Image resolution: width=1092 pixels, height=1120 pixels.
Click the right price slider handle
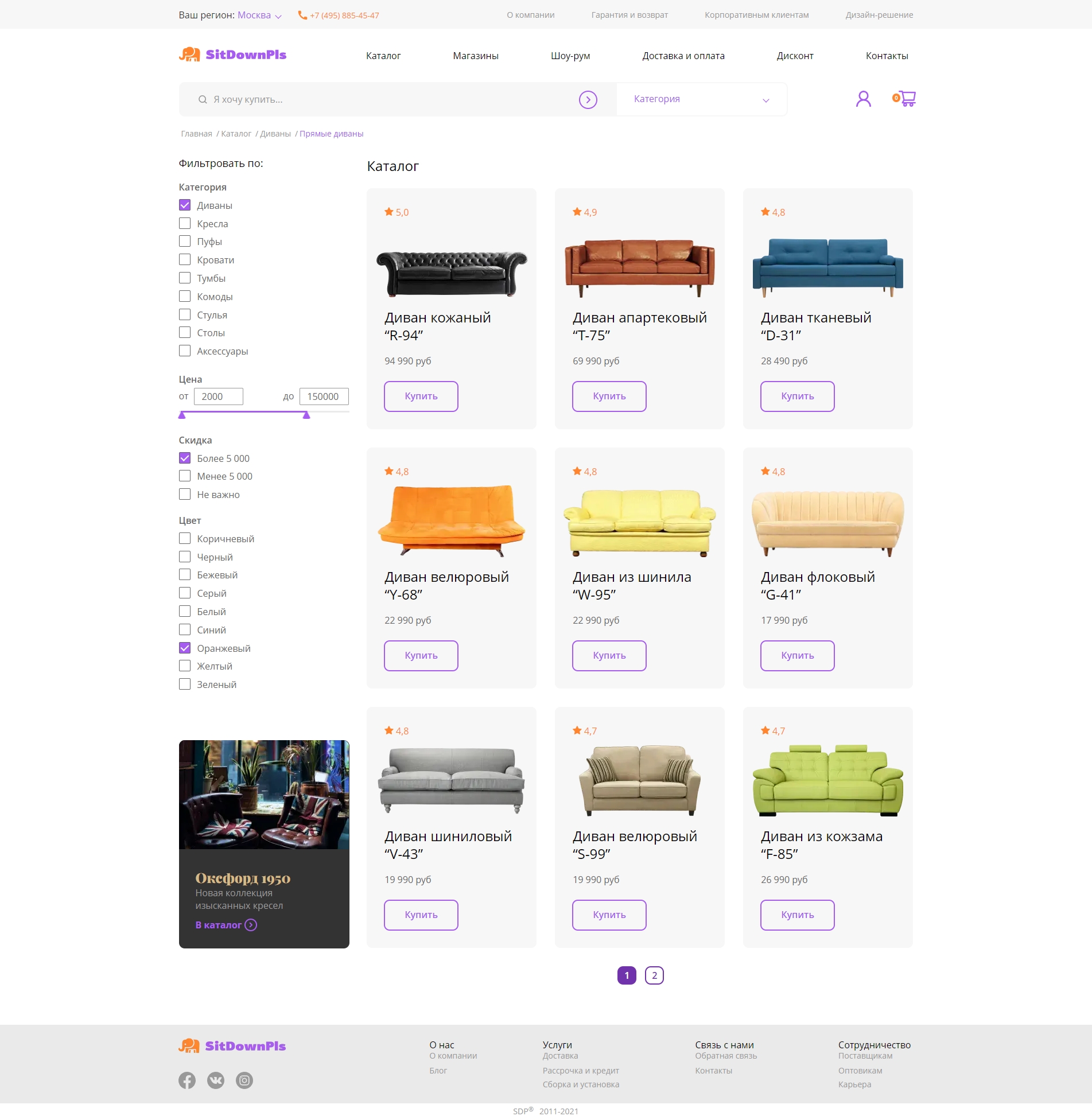click(x=306, y=415)
